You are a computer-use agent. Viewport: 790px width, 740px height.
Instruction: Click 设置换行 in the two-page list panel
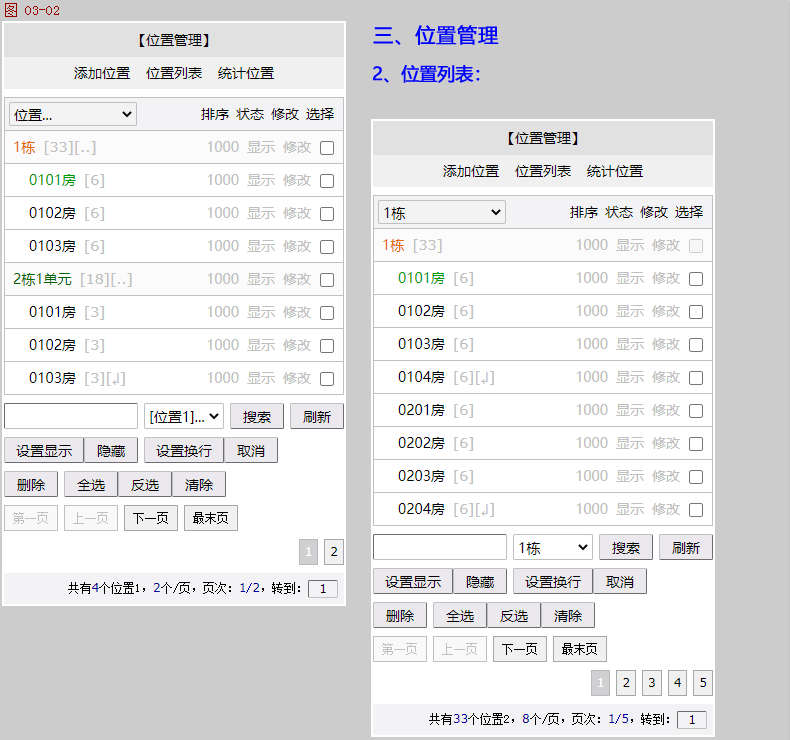click(x=183, y=451)
